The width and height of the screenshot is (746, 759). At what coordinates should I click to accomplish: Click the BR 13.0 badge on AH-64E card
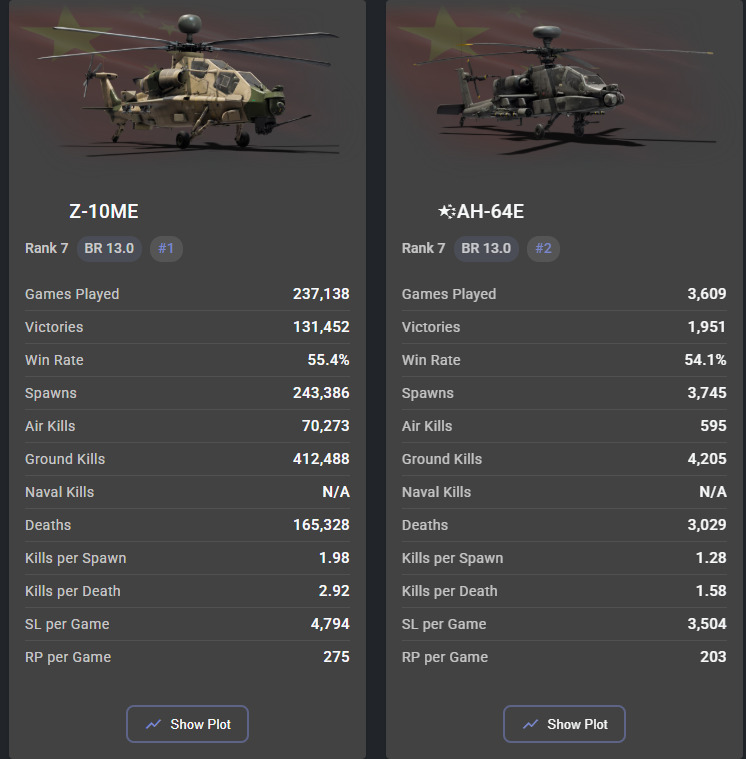pyautogui.click(x=486, y=248)
